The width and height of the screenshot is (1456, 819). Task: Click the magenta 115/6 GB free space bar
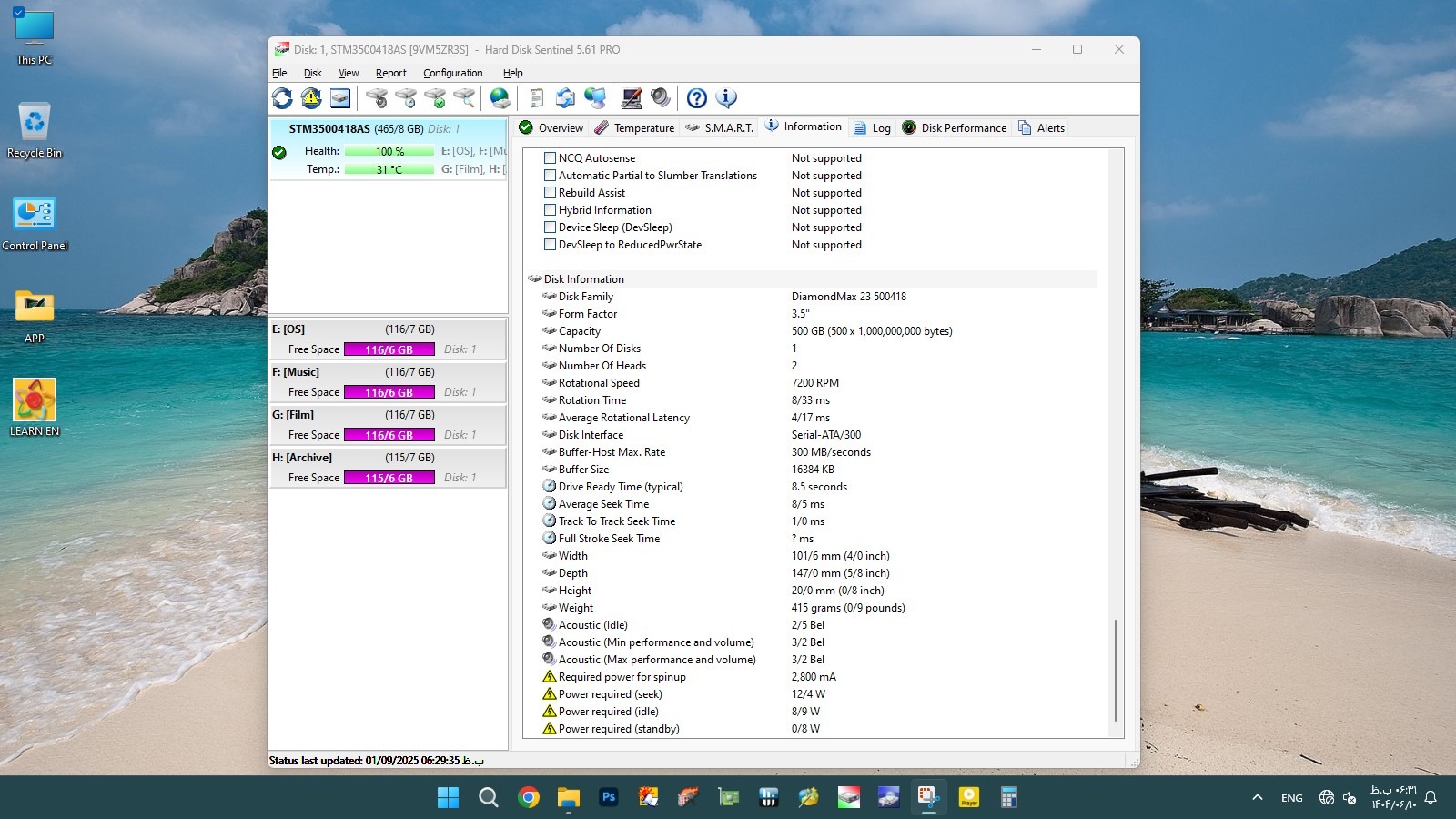(x=389, y=478)
